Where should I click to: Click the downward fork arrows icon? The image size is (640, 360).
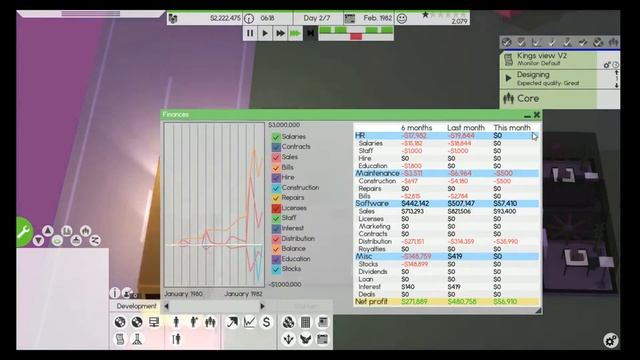(288, 339)
